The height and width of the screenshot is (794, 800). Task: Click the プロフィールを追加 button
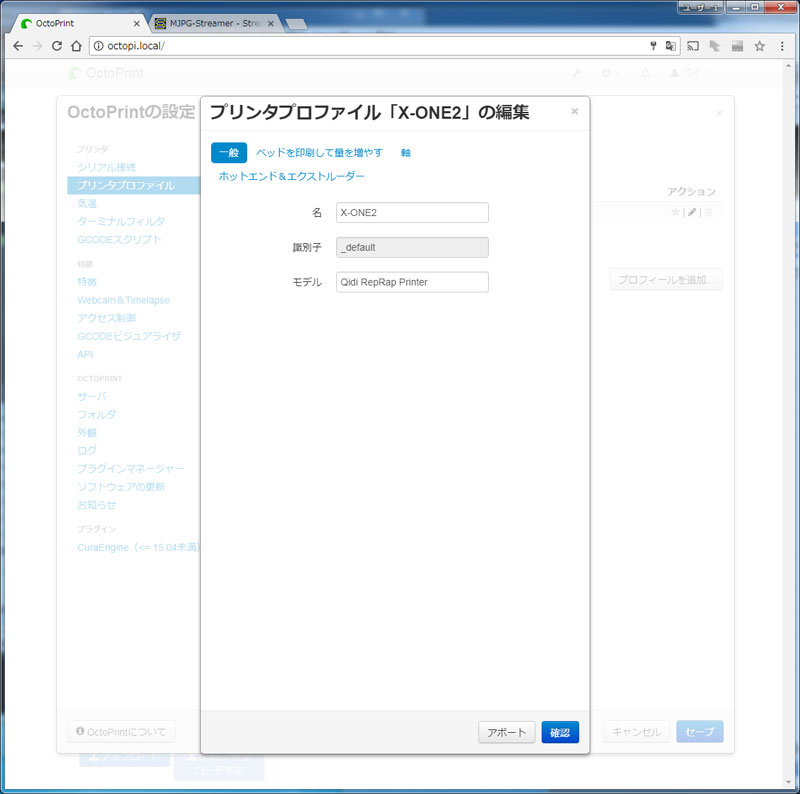pyautogui.click(x=666, y=280)
